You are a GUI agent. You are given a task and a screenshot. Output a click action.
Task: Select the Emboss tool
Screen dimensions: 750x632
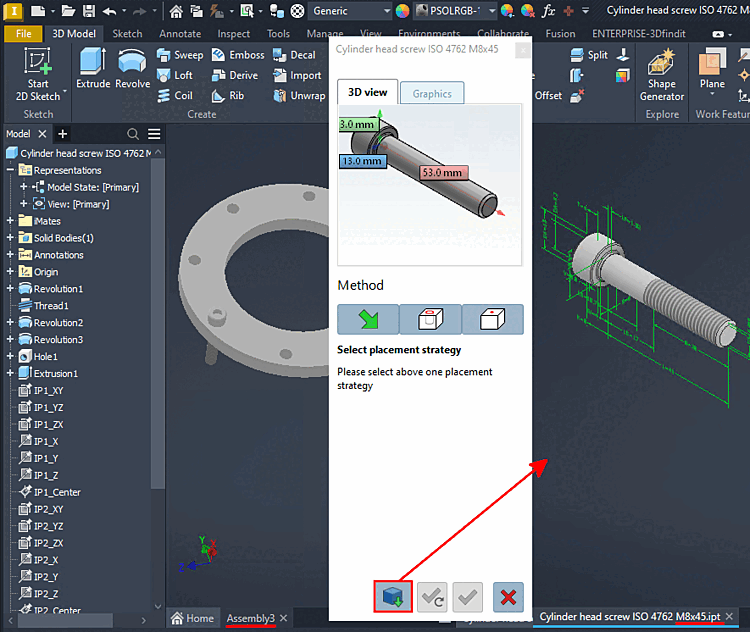tap(238, 55)
